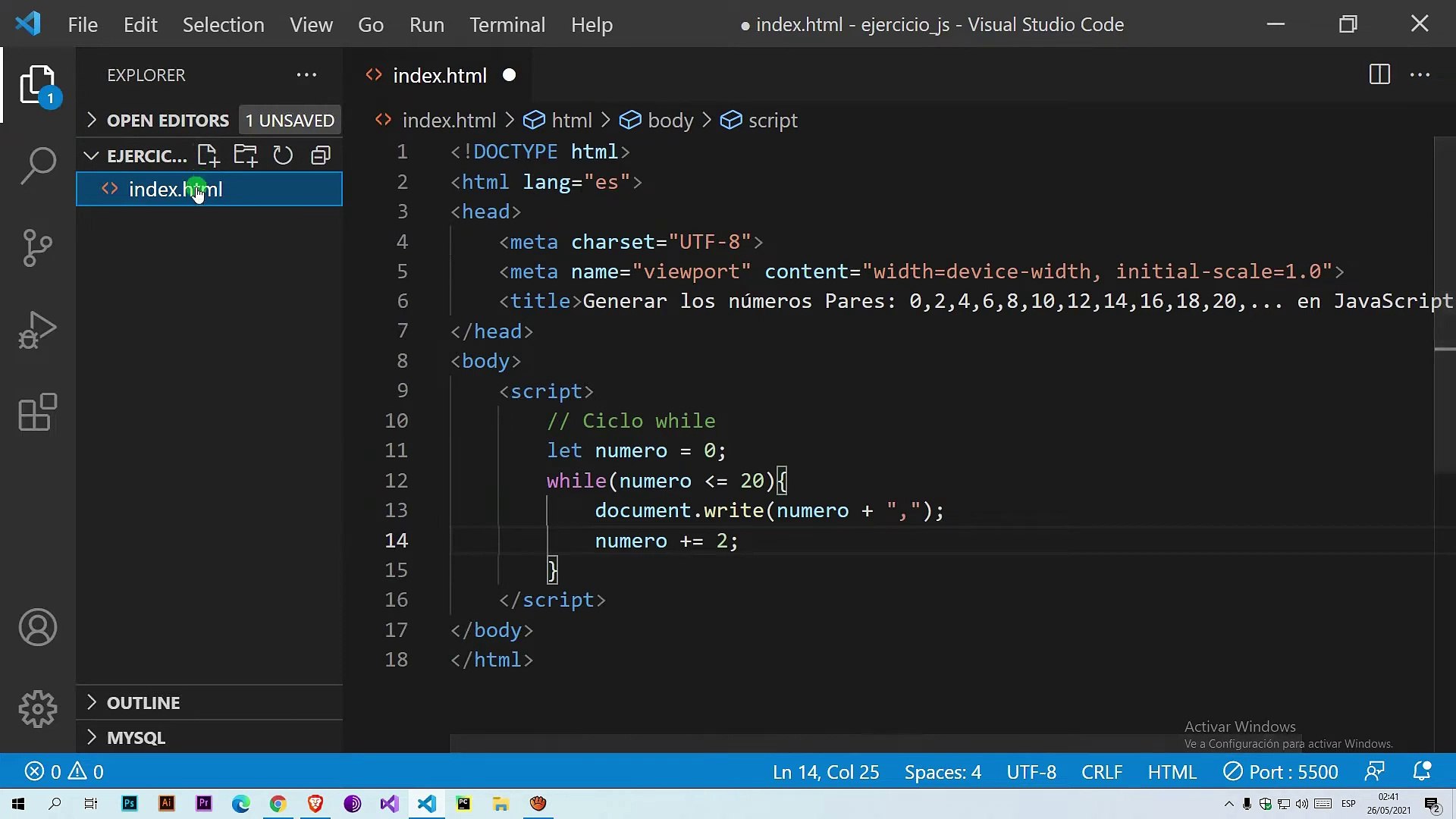Click line number 12 in the gutter
The image size is (1456, 819).
[x=396, y=481]
